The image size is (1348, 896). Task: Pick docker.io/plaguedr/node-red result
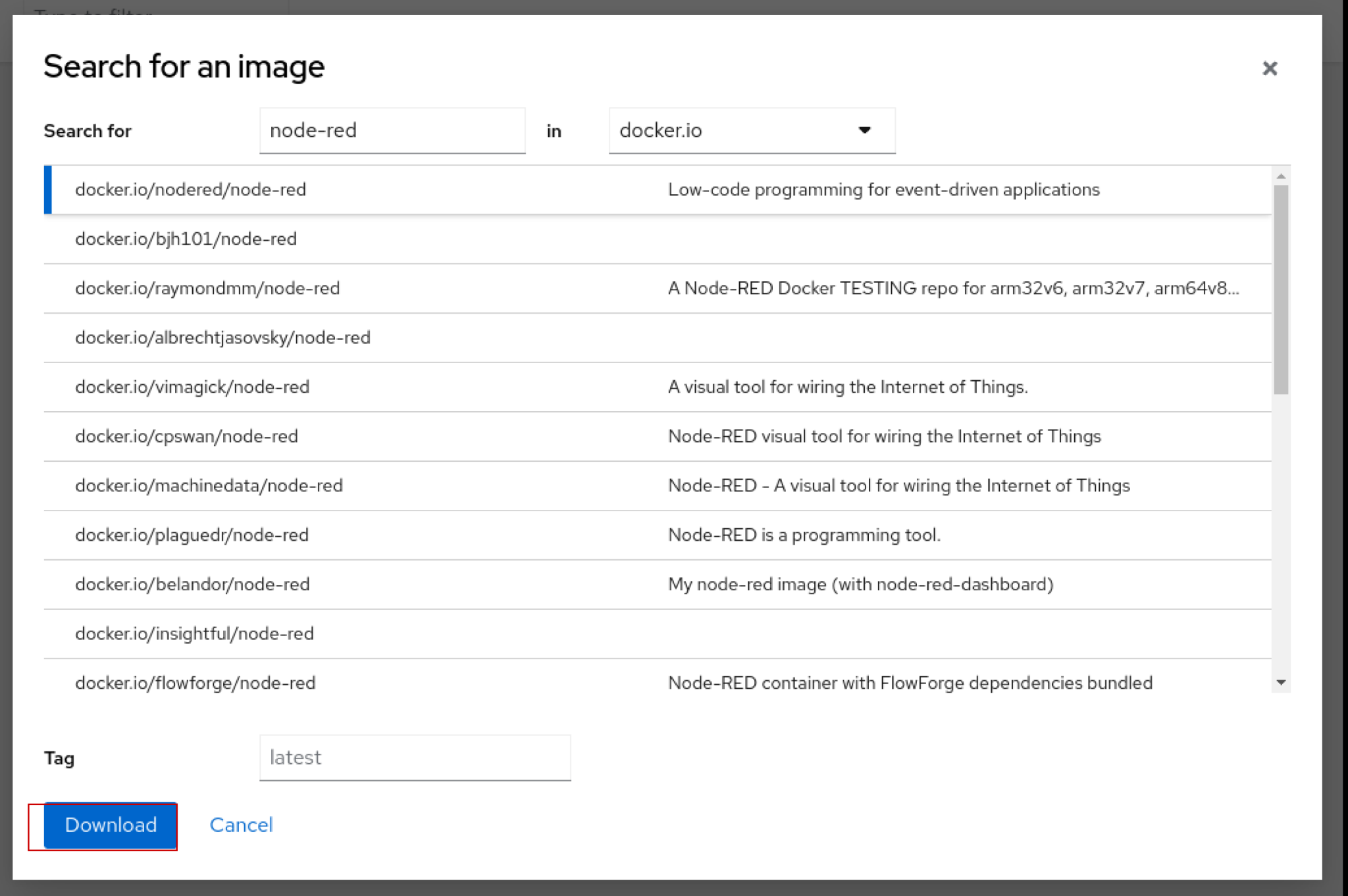[192, 535]
